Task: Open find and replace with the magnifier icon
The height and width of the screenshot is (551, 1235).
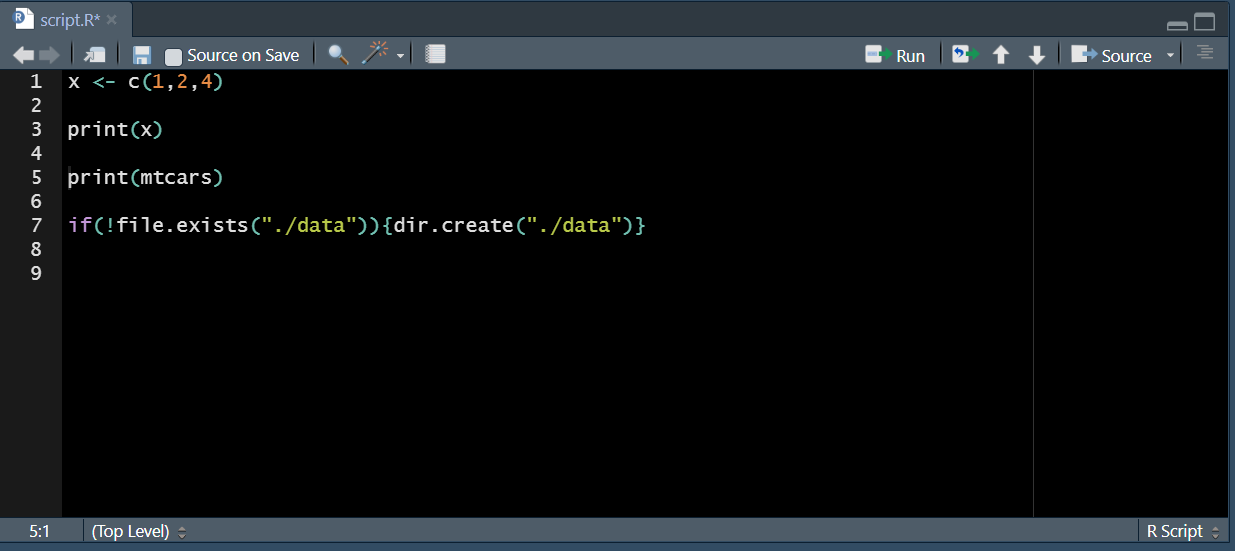Action: click(x=338, y=55)
